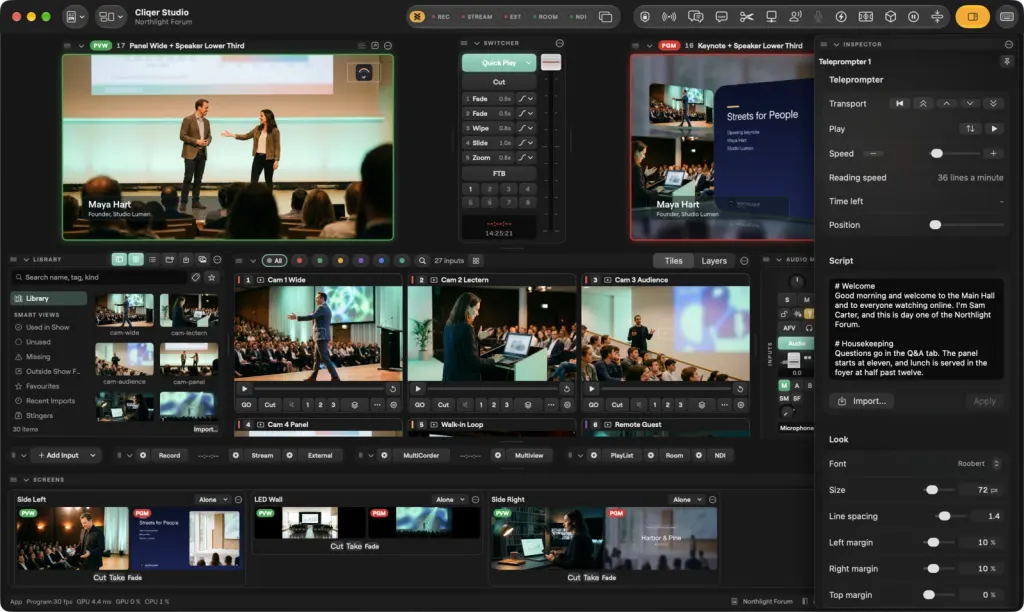Open the Side Left screen Alone dropdown
The image size is (1024, 612).
click(x=214, y=500)
